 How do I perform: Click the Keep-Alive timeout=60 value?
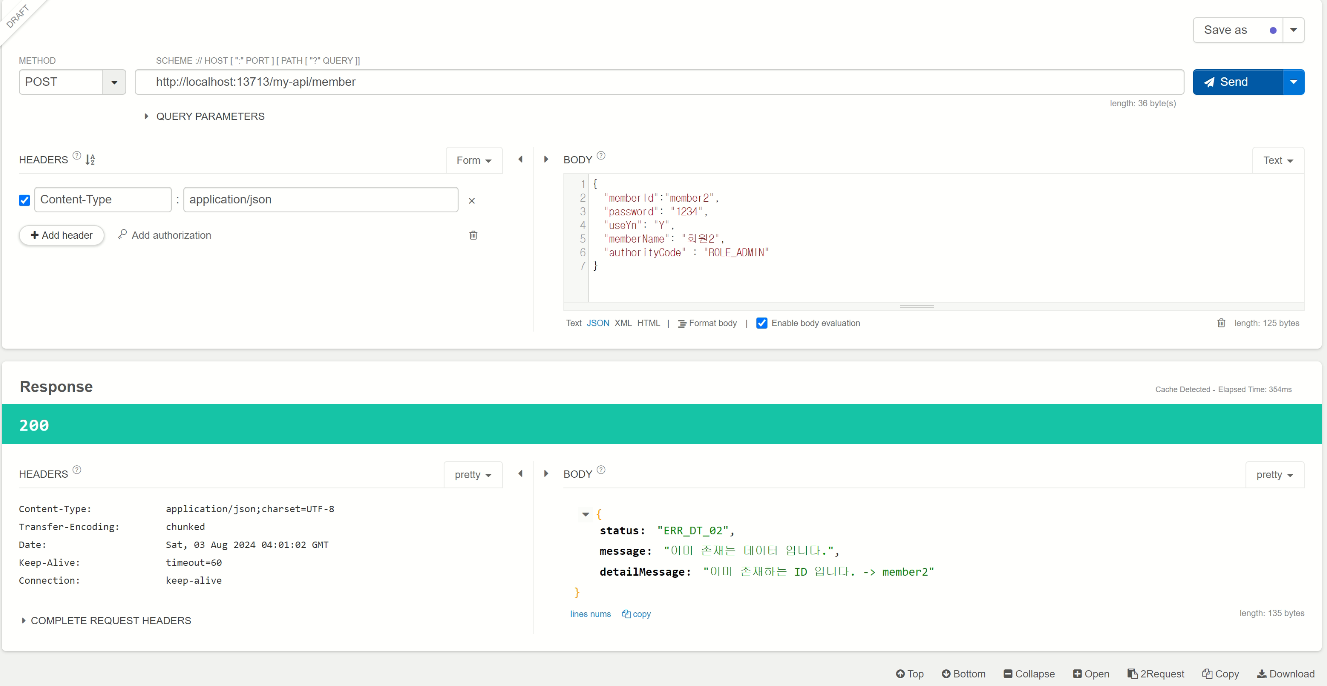[x=194, y=563]
